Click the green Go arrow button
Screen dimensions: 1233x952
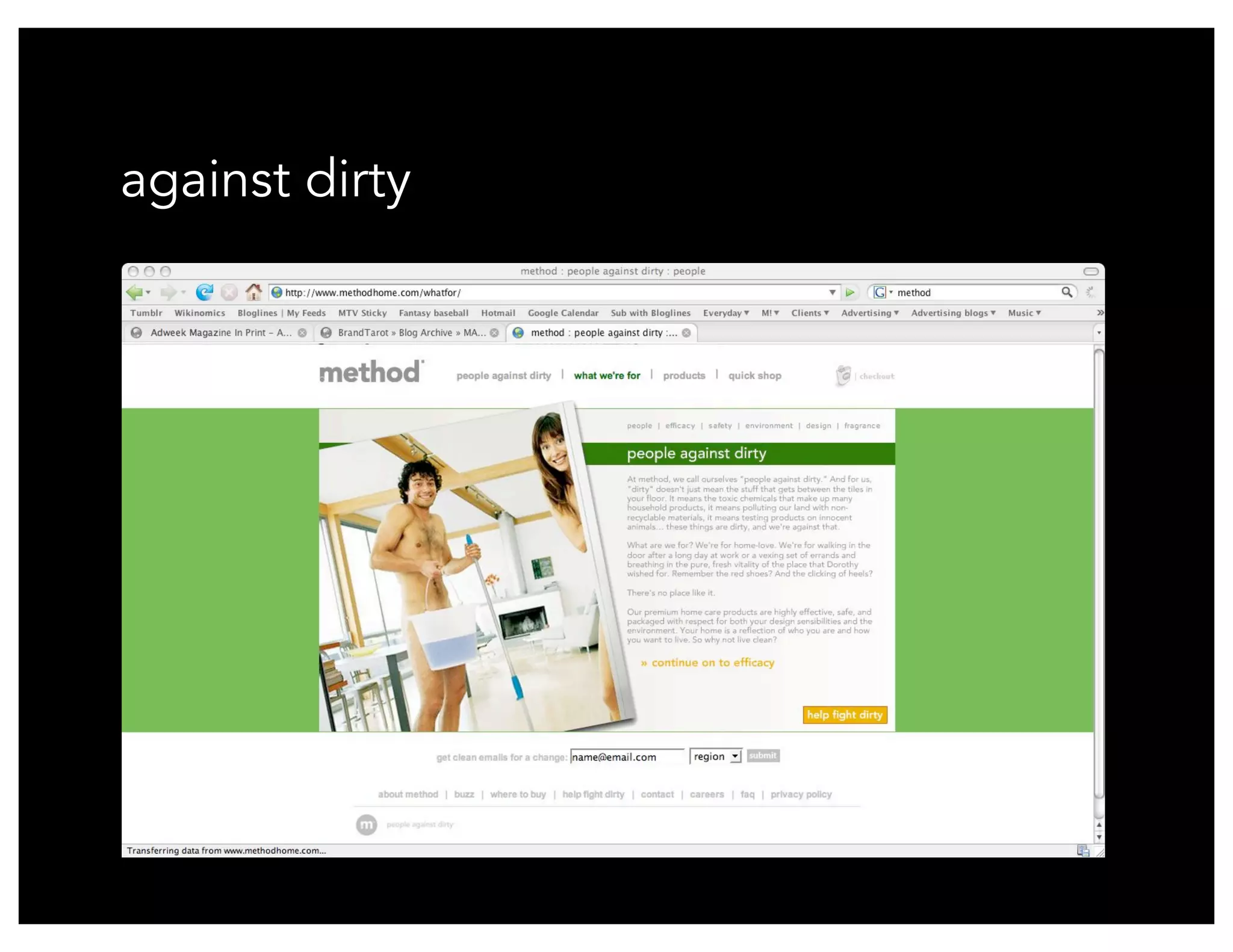click(850, 292)
